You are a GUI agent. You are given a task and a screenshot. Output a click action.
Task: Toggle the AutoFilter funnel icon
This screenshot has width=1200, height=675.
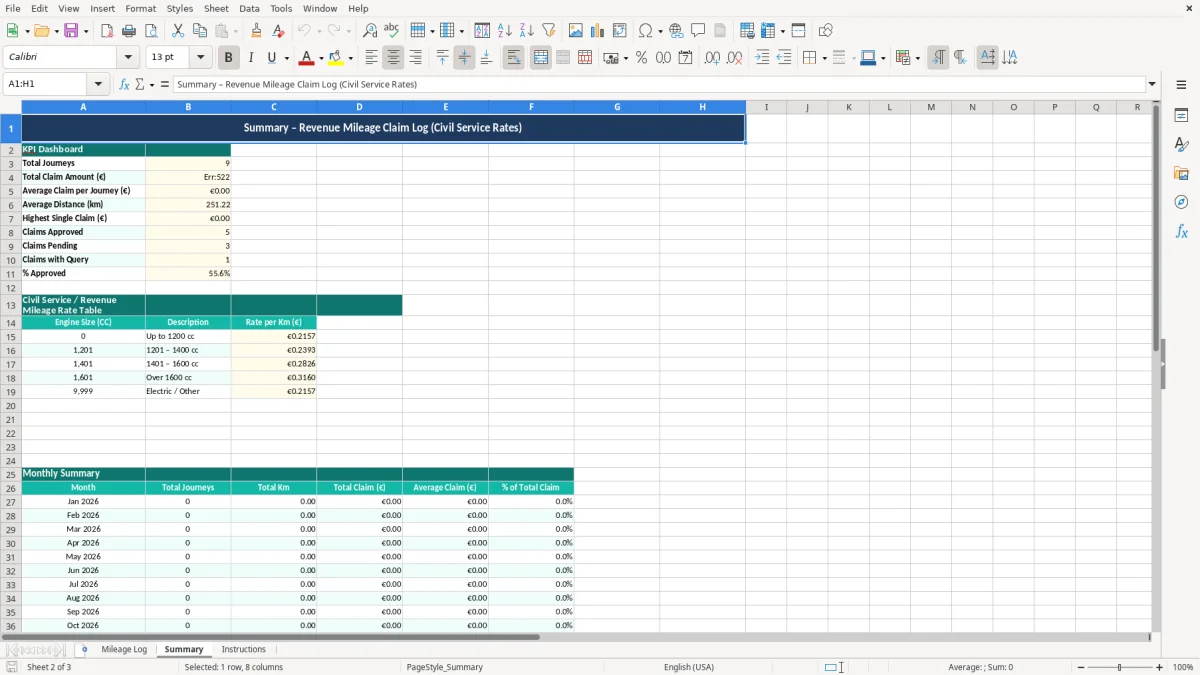pyautogui.click(x=548, y=31)
